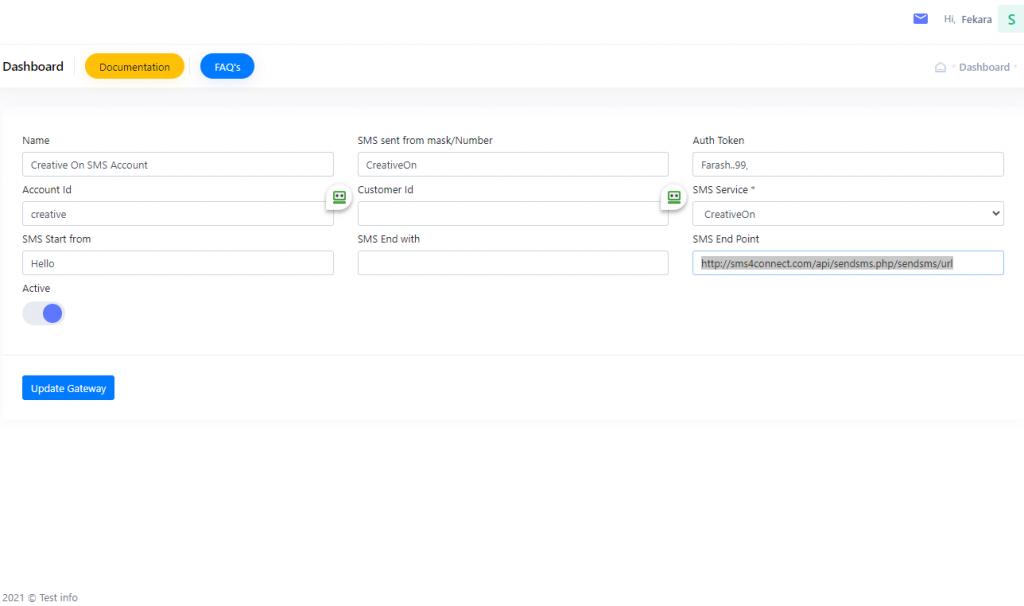Click into the Auth Token field
The width and height of the screenshot is (1024, 606).
click(x=847, y=165)
